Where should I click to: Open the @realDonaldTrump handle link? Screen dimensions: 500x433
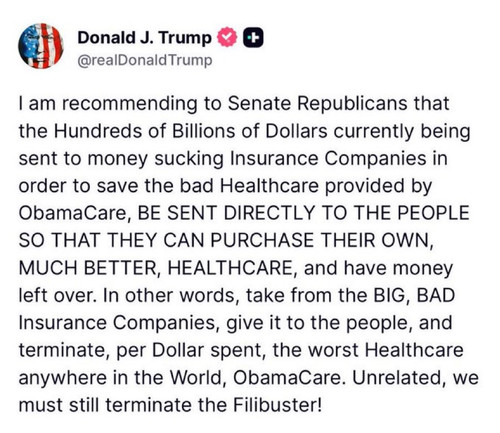coord(145,60)
